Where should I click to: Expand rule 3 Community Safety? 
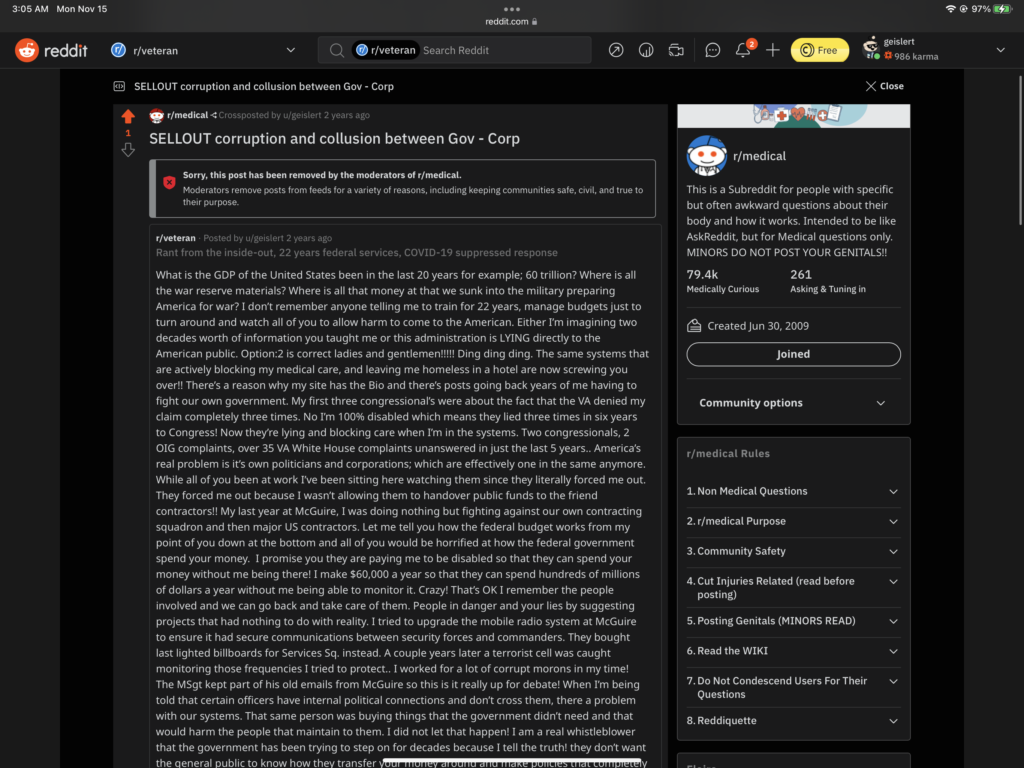coord(793,551)
